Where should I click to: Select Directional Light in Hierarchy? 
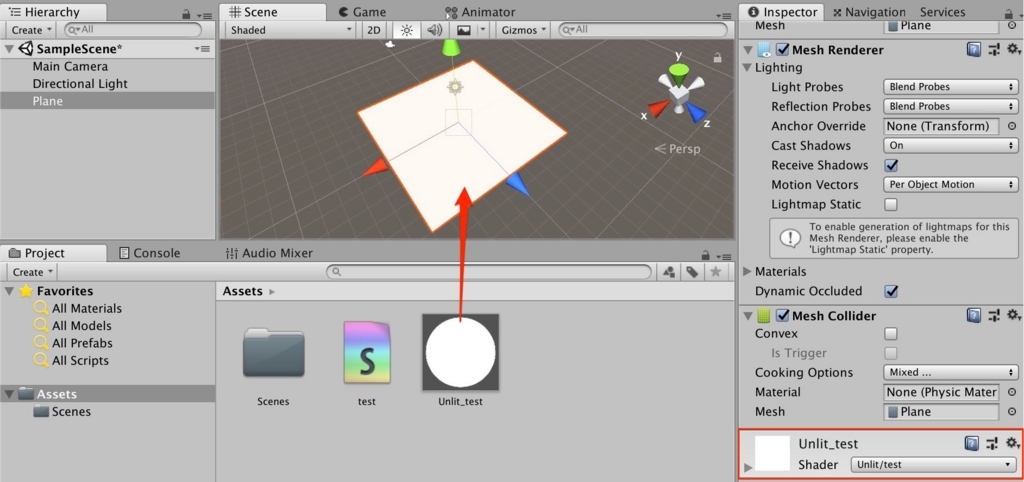point(80,84)
